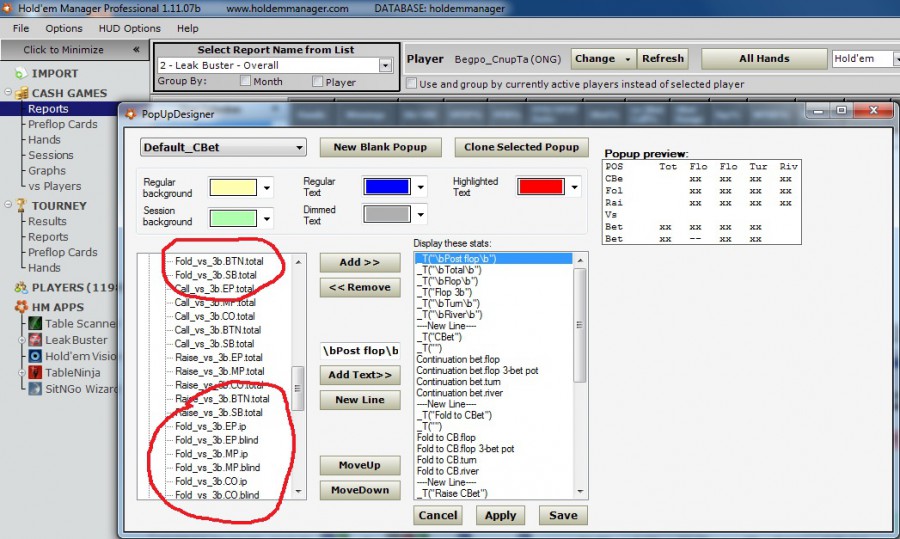Viewport: 900px width, 539px height.
Task: Open the HUD Options menu
Action: (x=129, y=29)
